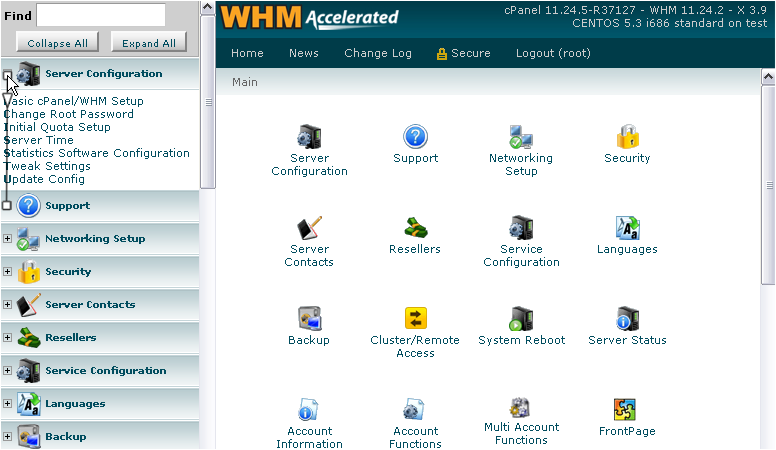Open the News menu item
This screenshot has height=450, width=776.
click(x=304, y=53)
